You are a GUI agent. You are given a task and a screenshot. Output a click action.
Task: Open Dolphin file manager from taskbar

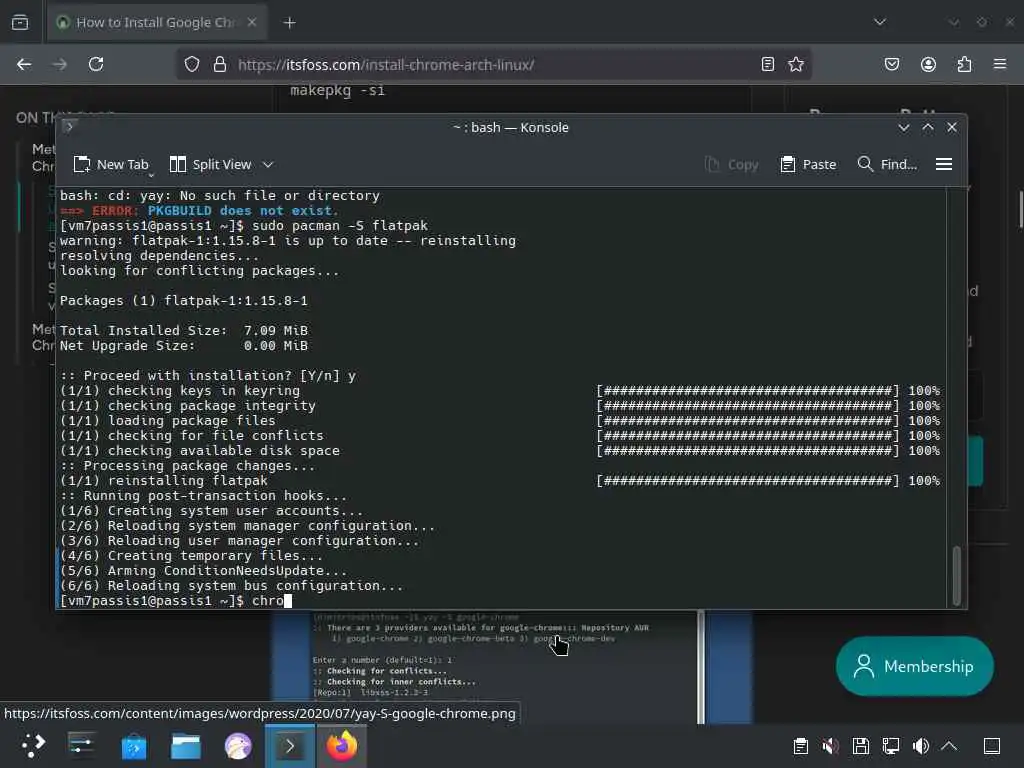pos(186,746)
